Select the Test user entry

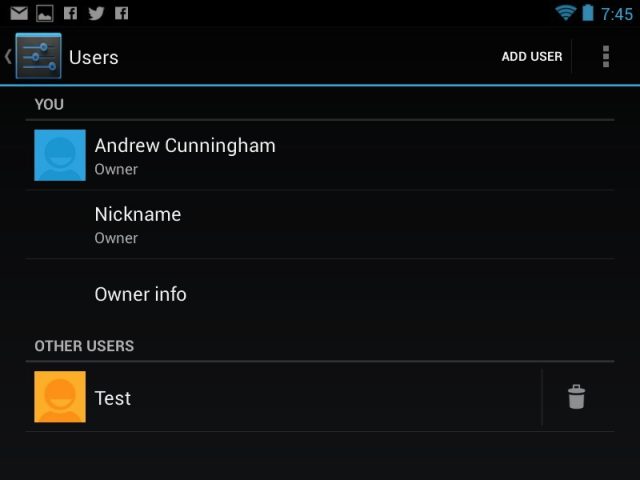(284, 397)
